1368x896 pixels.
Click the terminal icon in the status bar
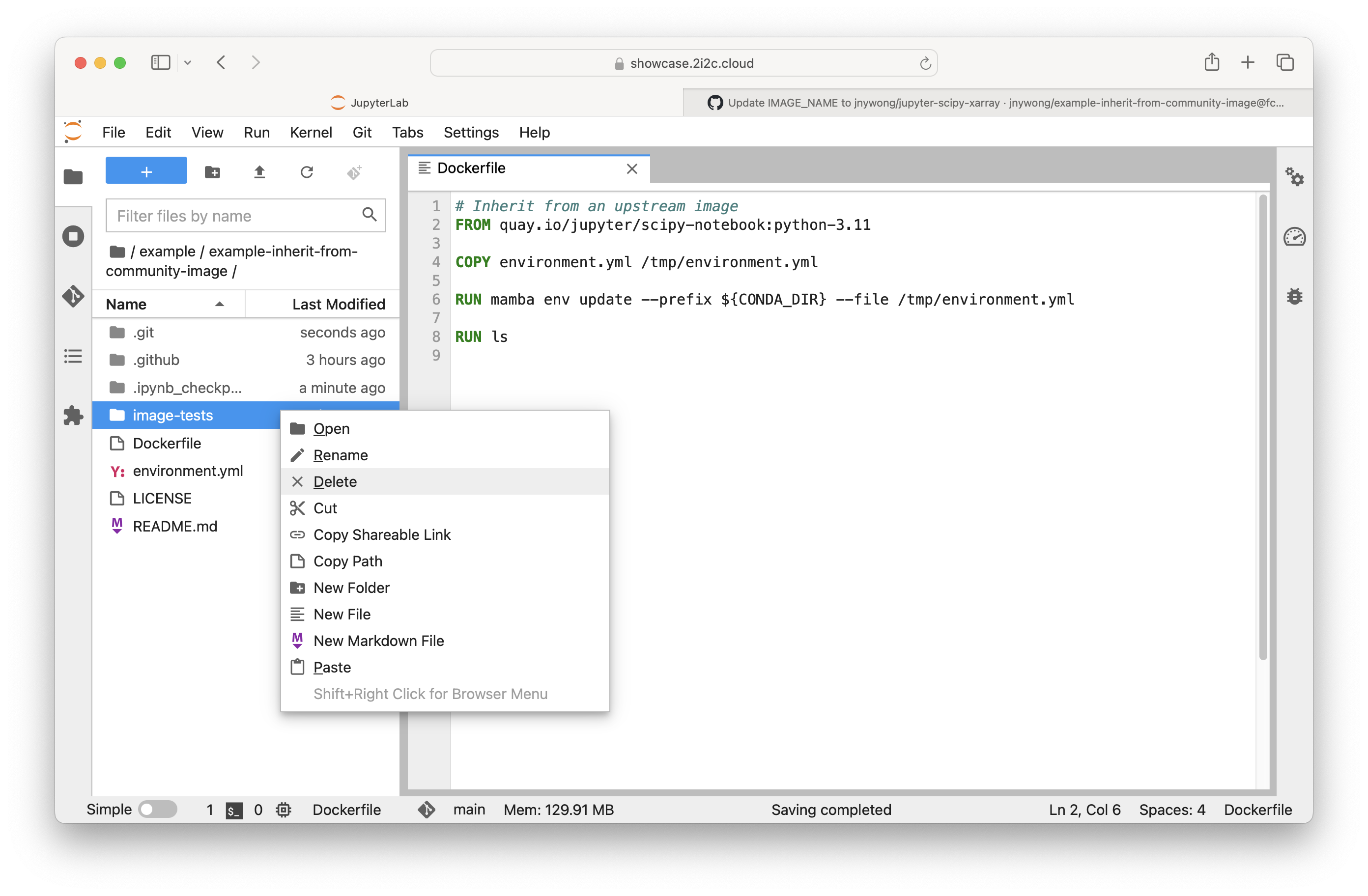[x=233, y=810]
